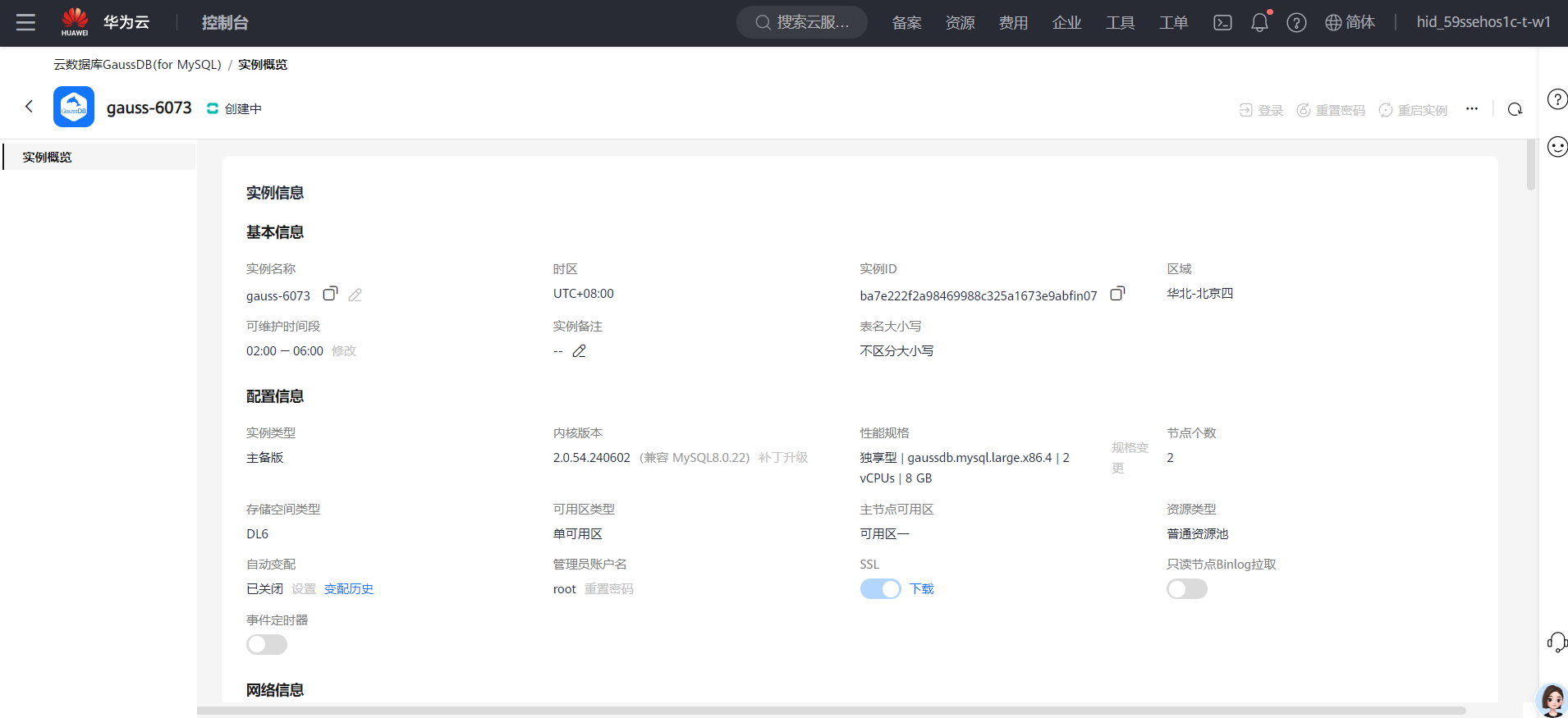Screen dimensions: 1568x718
Task: Open the CloudShell terminal icon
Action: click(1222, 22)
